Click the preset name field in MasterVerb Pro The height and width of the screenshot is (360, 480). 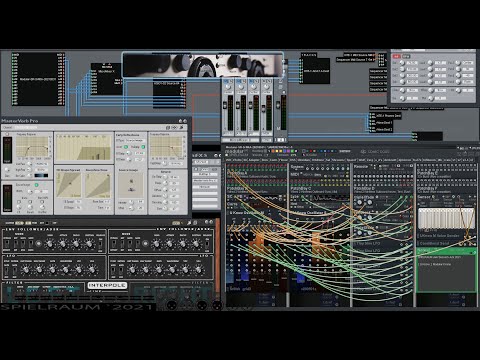(26, 127)
